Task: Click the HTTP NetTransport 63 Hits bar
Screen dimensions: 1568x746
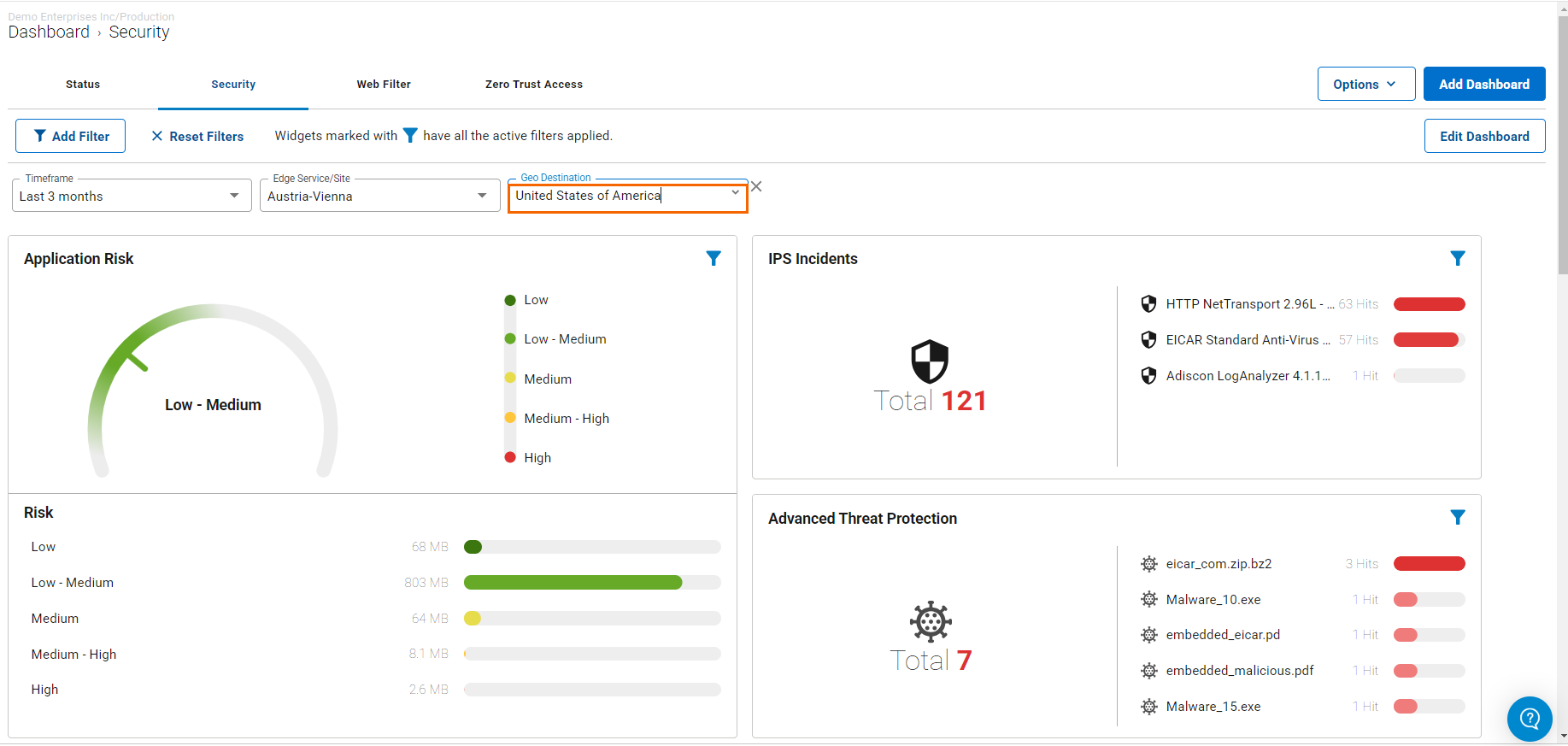Action: coord(1429,304)
